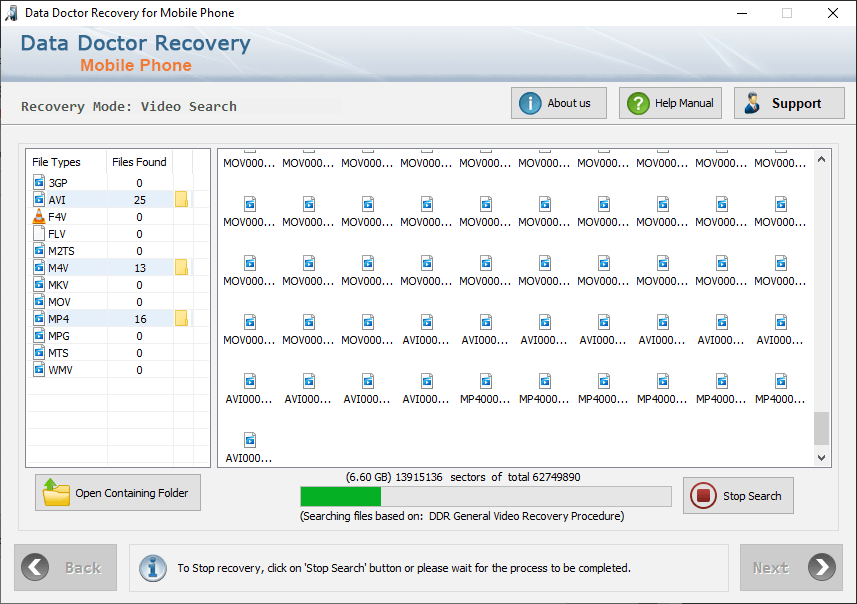The height and width of the screenshot is (604, 857).
Task: Click the app icon in title bar
Action: pyautogui.click(x=11, y=13)
